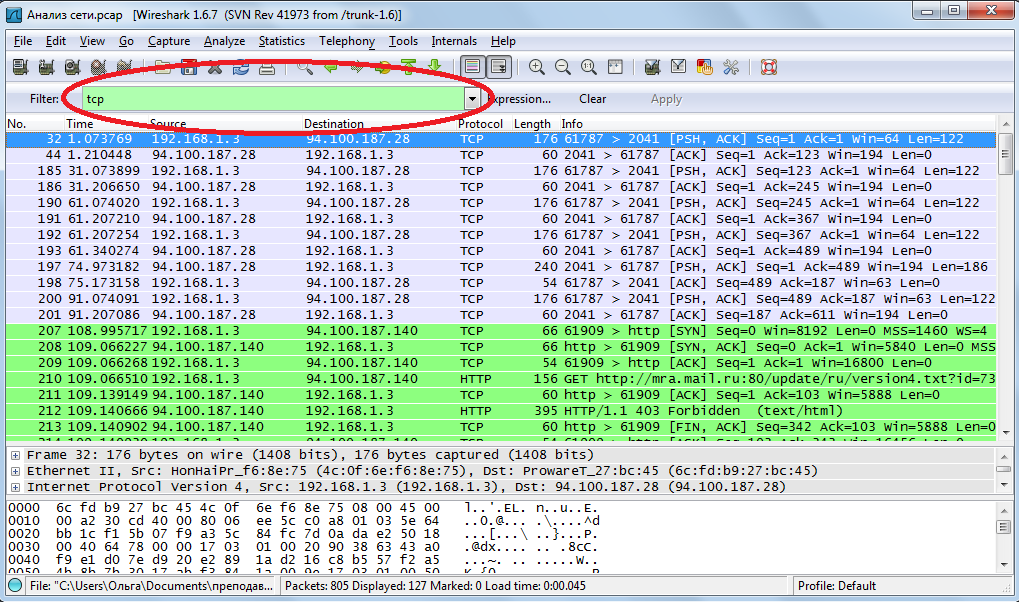Select packet 210 GET http://mra.mail.ru row
This screenshot has height=602, width=1019.
[501, 379]
